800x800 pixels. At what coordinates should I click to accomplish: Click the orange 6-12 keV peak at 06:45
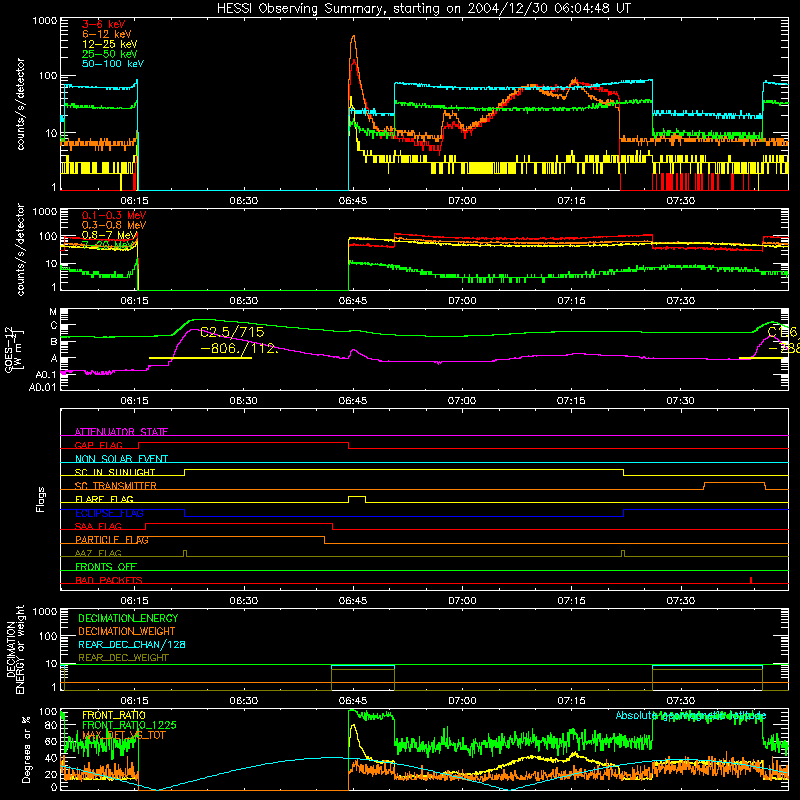pyautogui.click(x=353, y=37)
